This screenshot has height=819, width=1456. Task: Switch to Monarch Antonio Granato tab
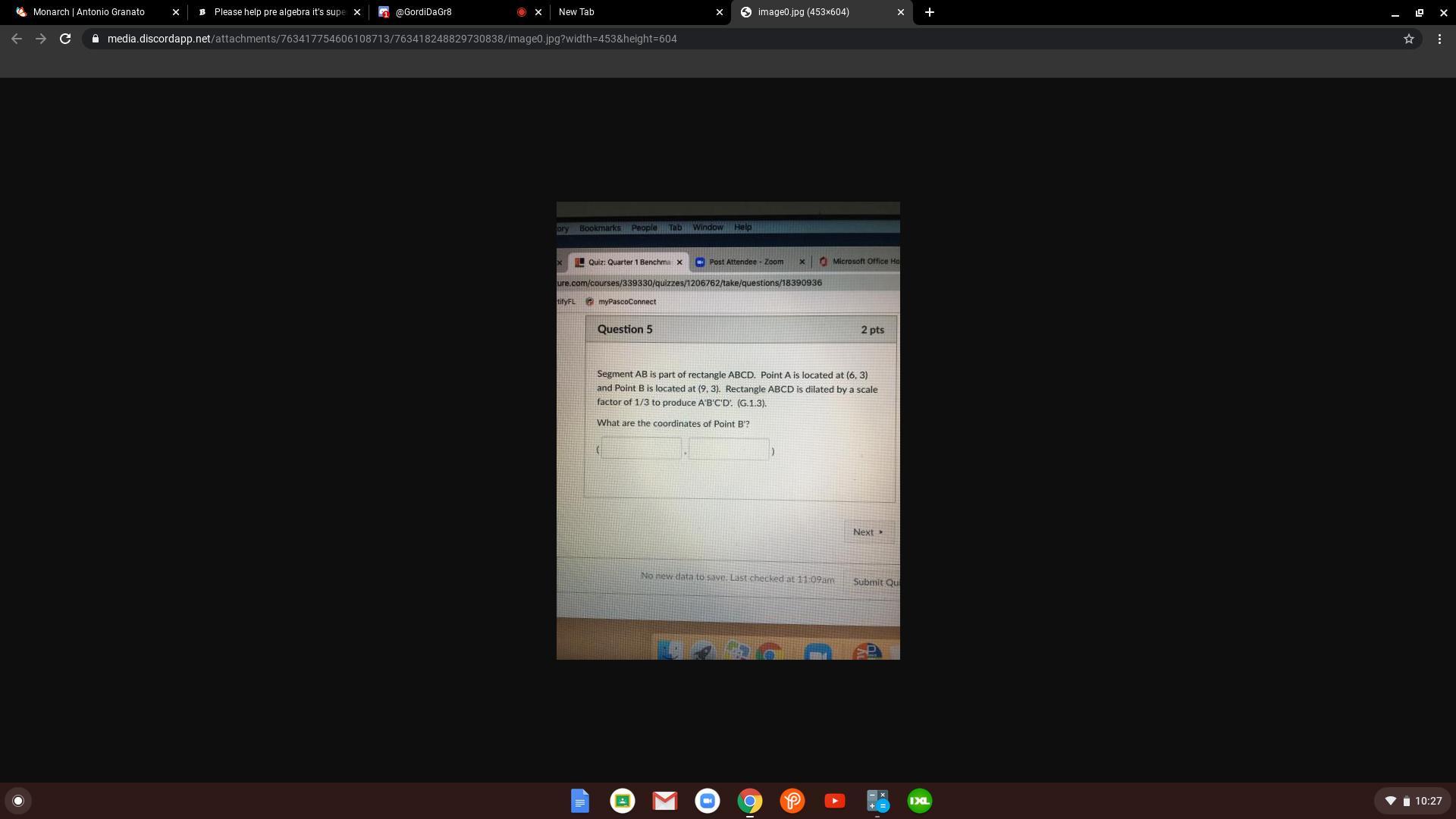click(89, 12)
